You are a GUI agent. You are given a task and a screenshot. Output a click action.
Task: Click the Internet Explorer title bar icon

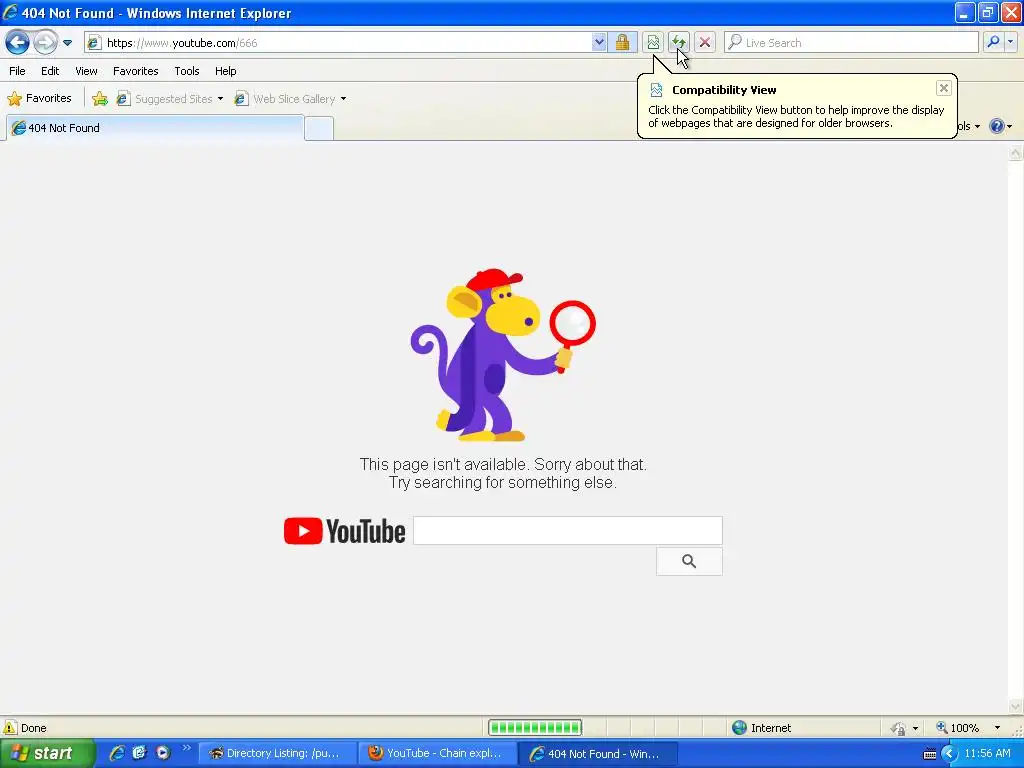coord(10,12)
